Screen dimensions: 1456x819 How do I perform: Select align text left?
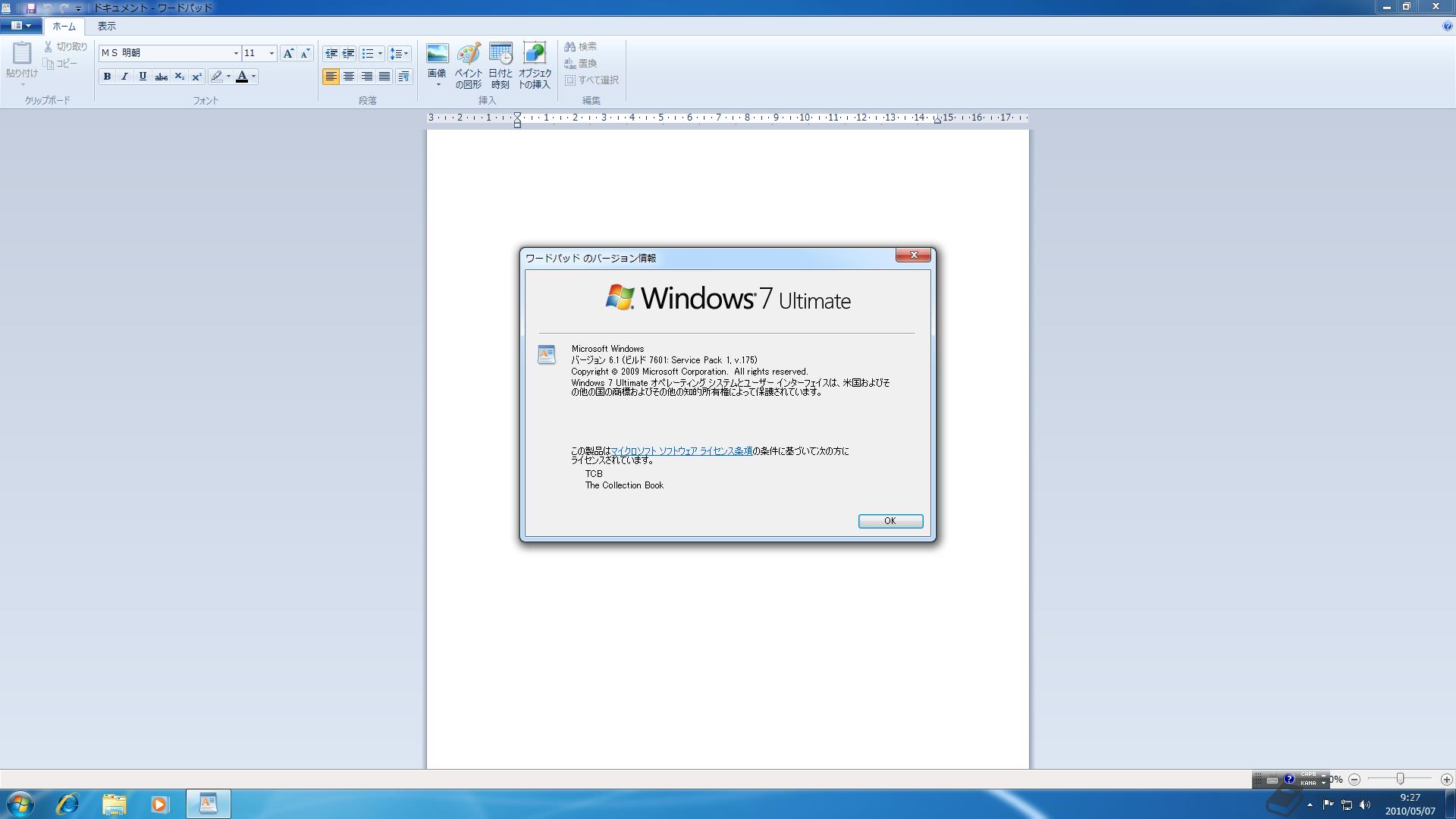331,77
